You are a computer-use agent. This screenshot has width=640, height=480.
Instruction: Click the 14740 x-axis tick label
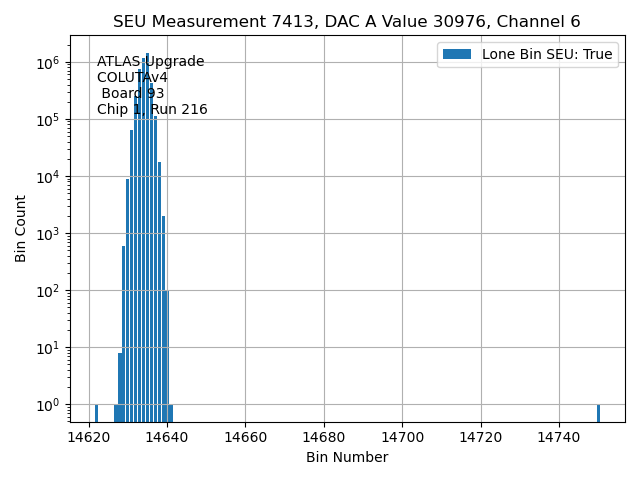pyautogui.click(x=558, y=437)
